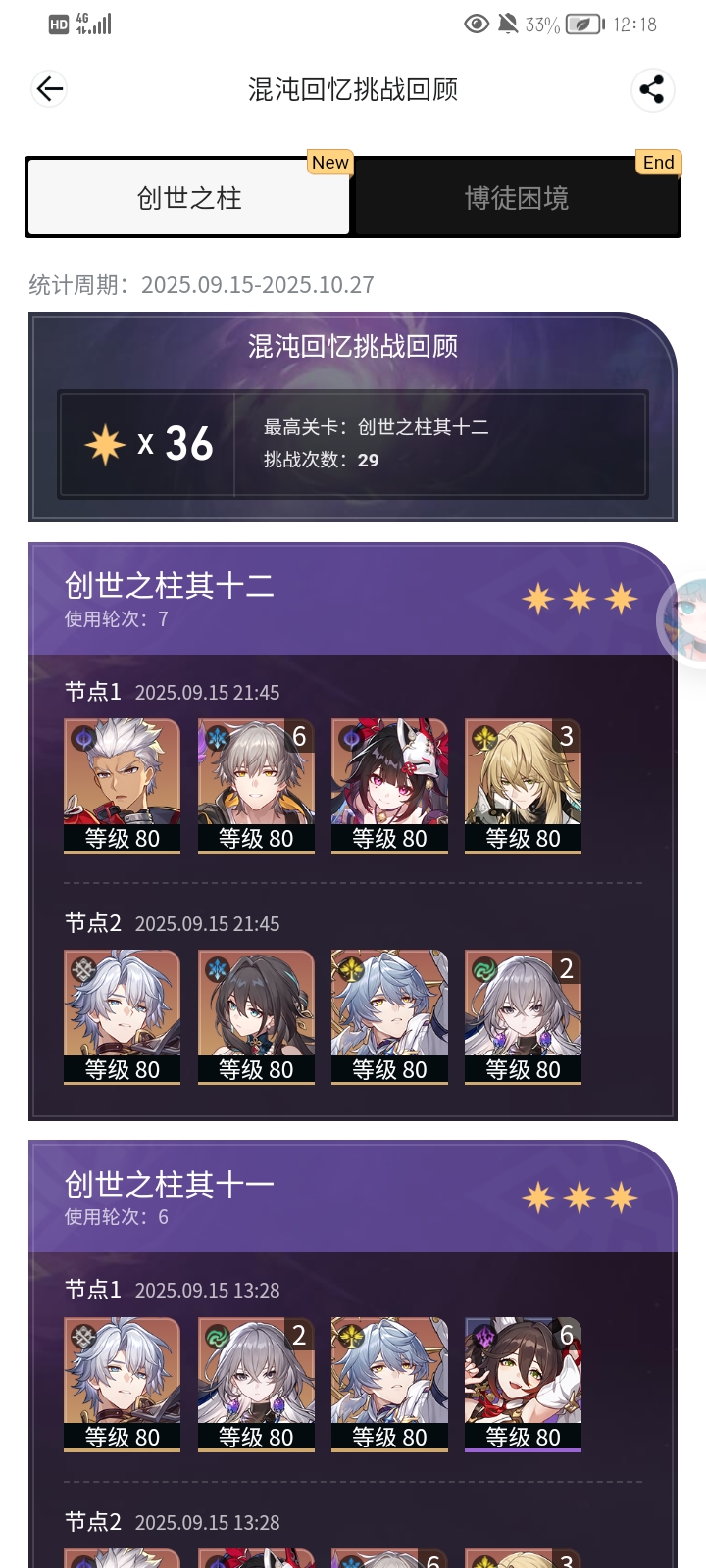706x1568 pixels.
Task: Tap the star icon beside 36
Action: click(x=105, y=444)
